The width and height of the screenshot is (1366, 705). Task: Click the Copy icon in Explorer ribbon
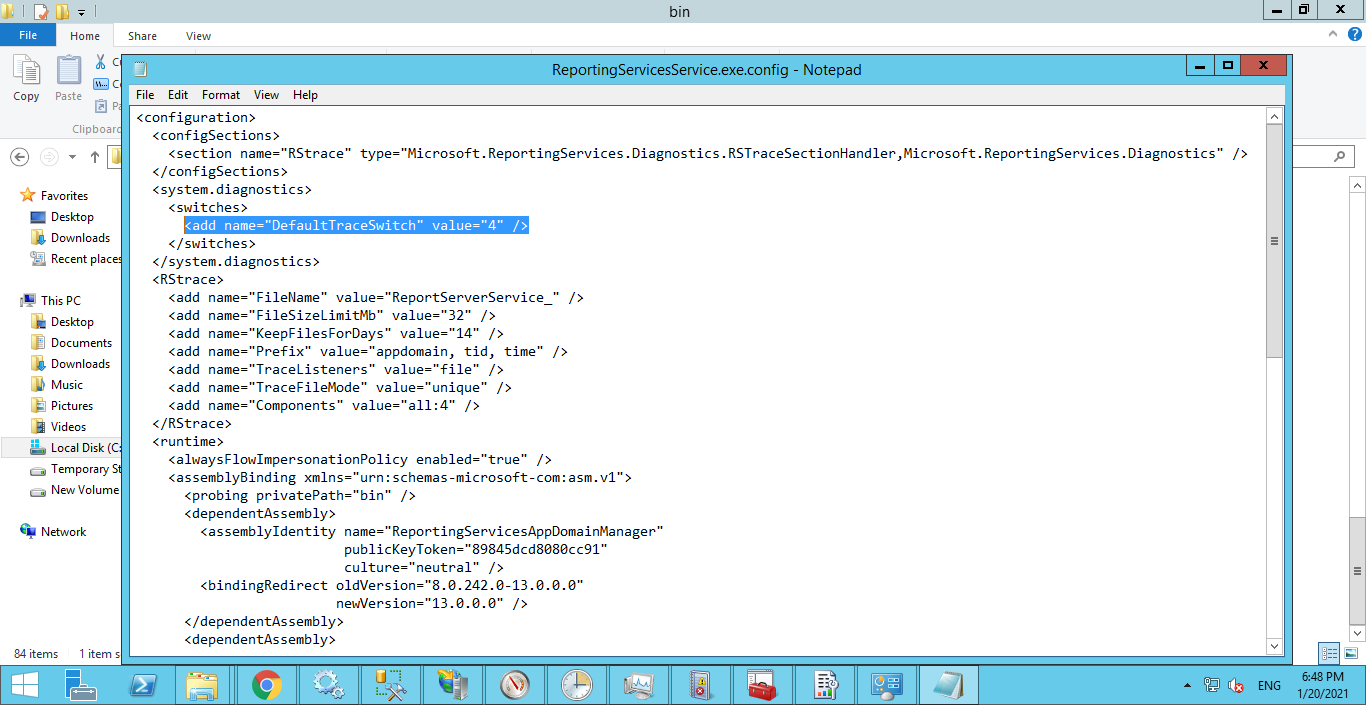(x=26, y=78)
